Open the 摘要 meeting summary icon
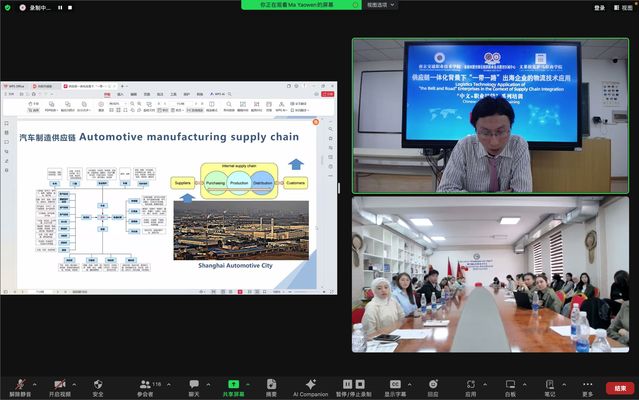This screenshot has width=639, height=400. pos(271,384)
